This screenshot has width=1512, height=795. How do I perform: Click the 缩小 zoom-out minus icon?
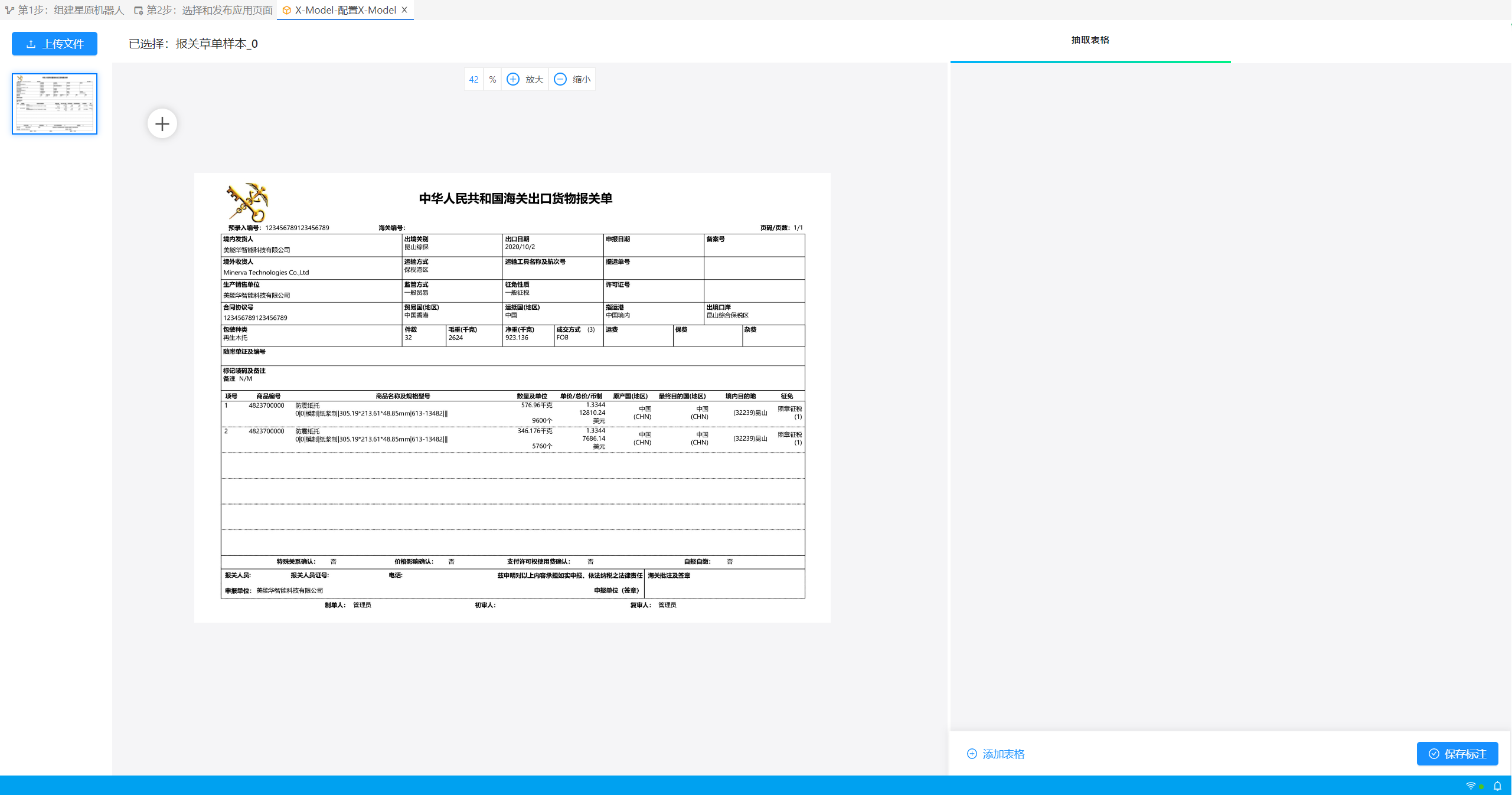pyautogui.click(x=560, y=79)
